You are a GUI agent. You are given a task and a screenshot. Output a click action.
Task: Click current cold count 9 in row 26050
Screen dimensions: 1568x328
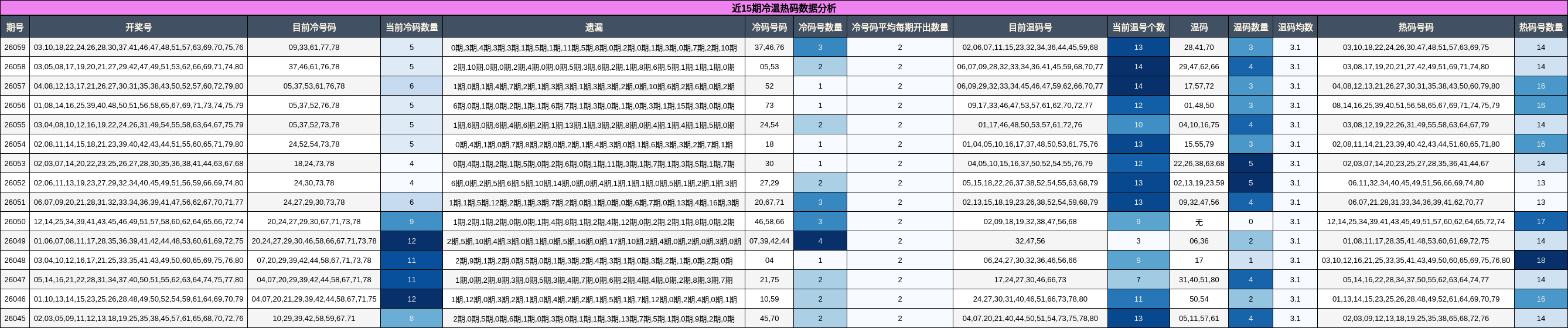411,221
